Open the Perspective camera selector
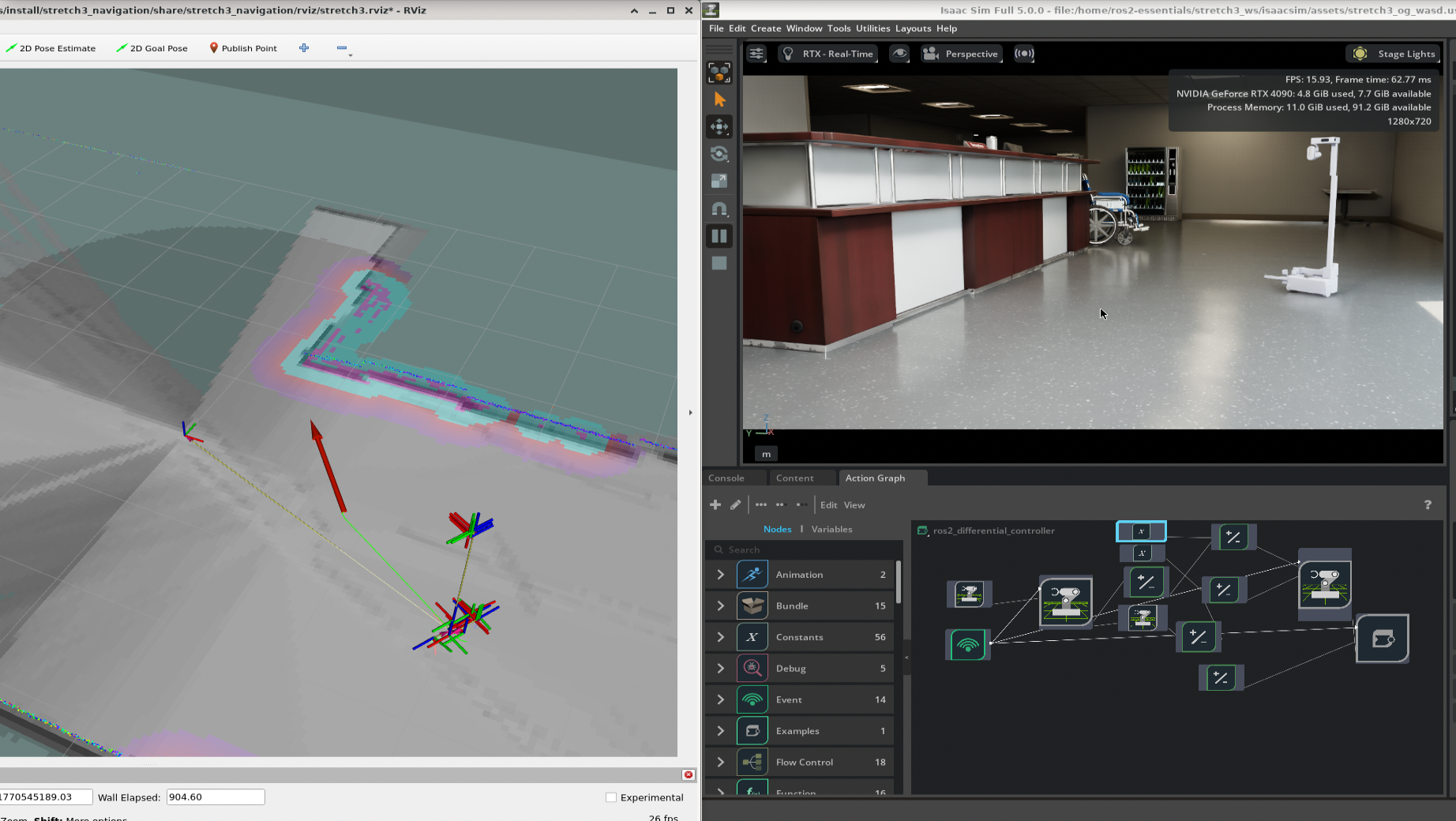The height and width of the screenshot is (821, 1456). click(962, 54)
